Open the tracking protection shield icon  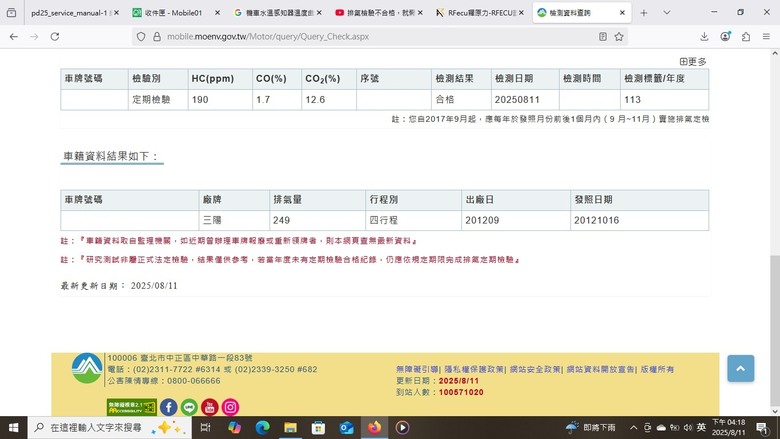pos(141,36)
